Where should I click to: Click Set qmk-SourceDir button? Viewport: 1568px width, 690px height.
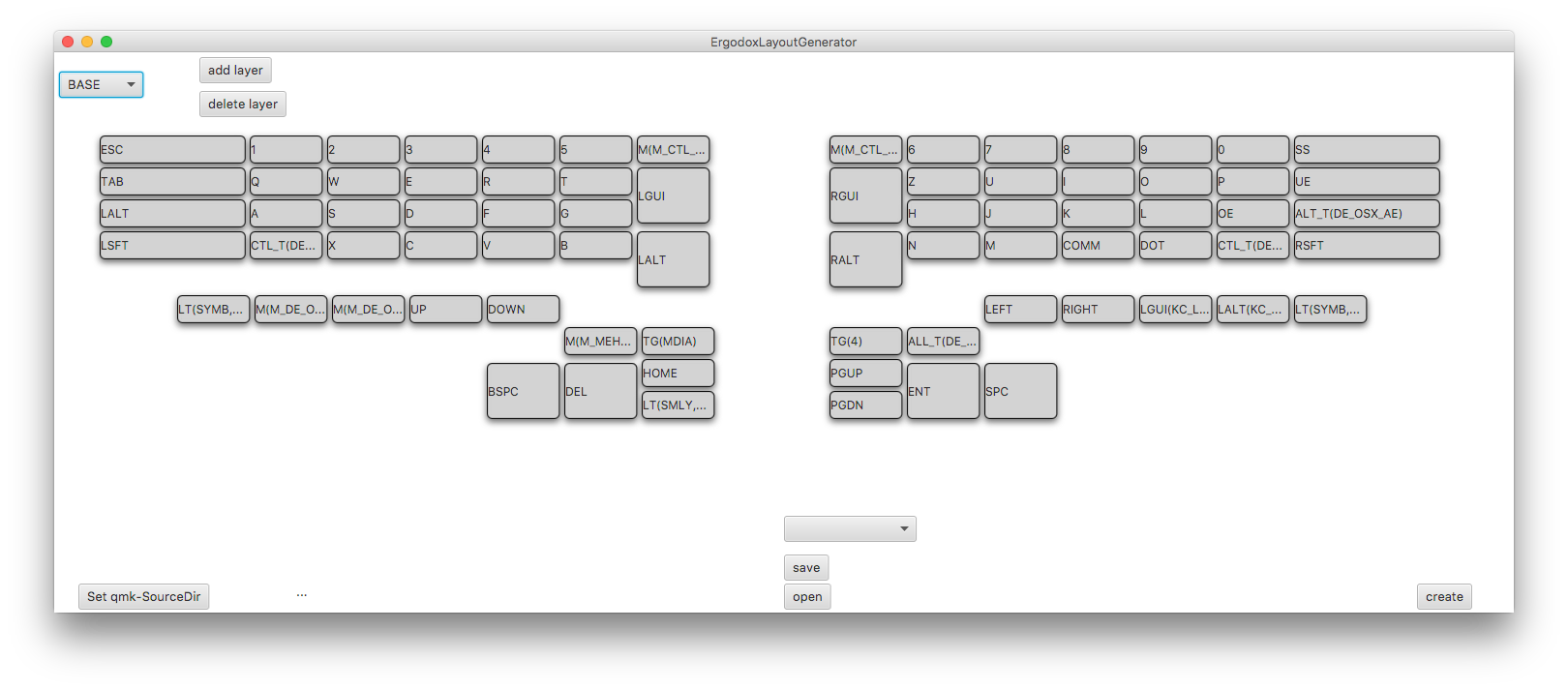click(143, 597)
